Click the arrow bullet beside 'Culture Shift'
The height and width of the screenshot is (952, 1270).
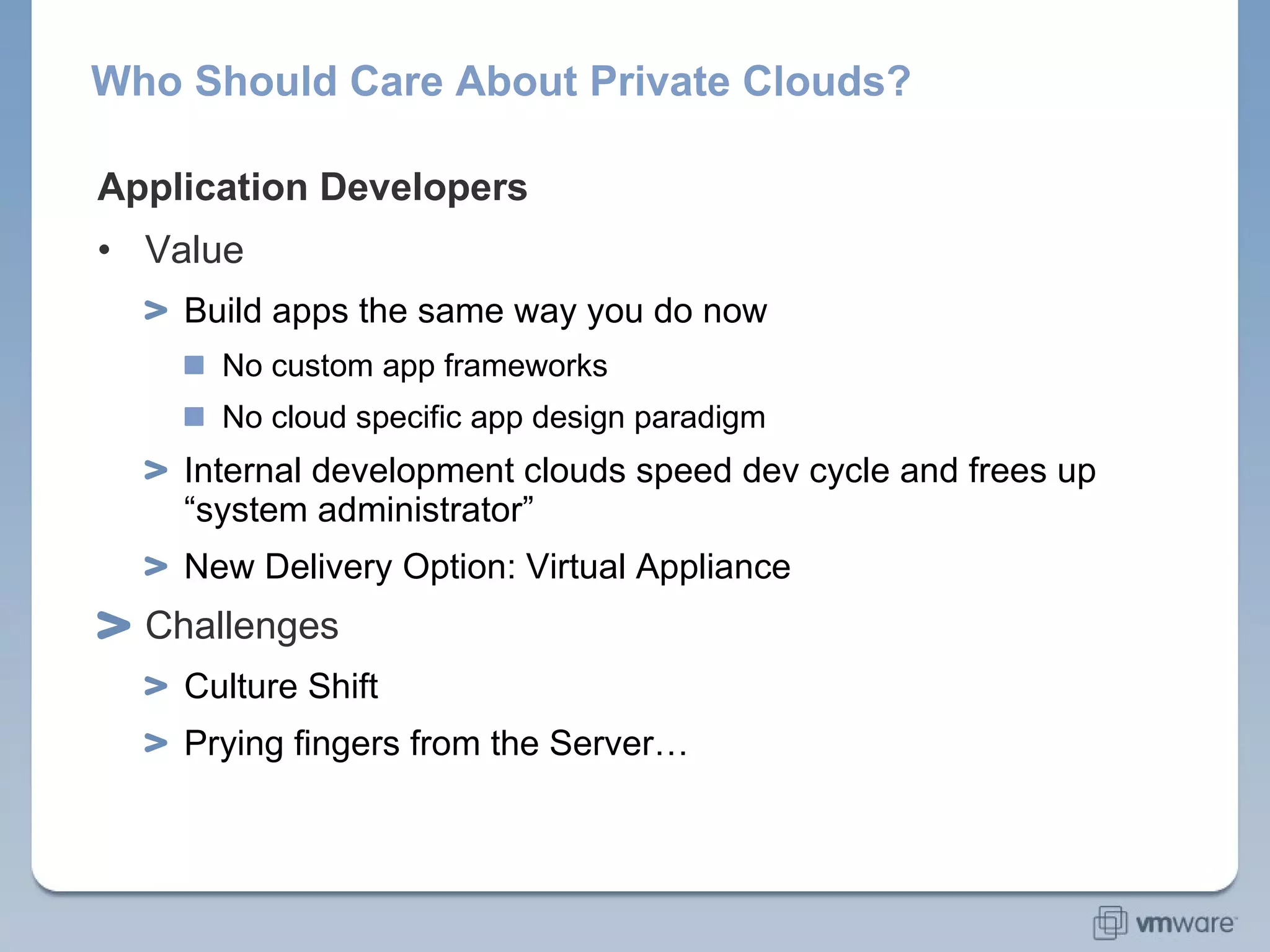[156, 686]
